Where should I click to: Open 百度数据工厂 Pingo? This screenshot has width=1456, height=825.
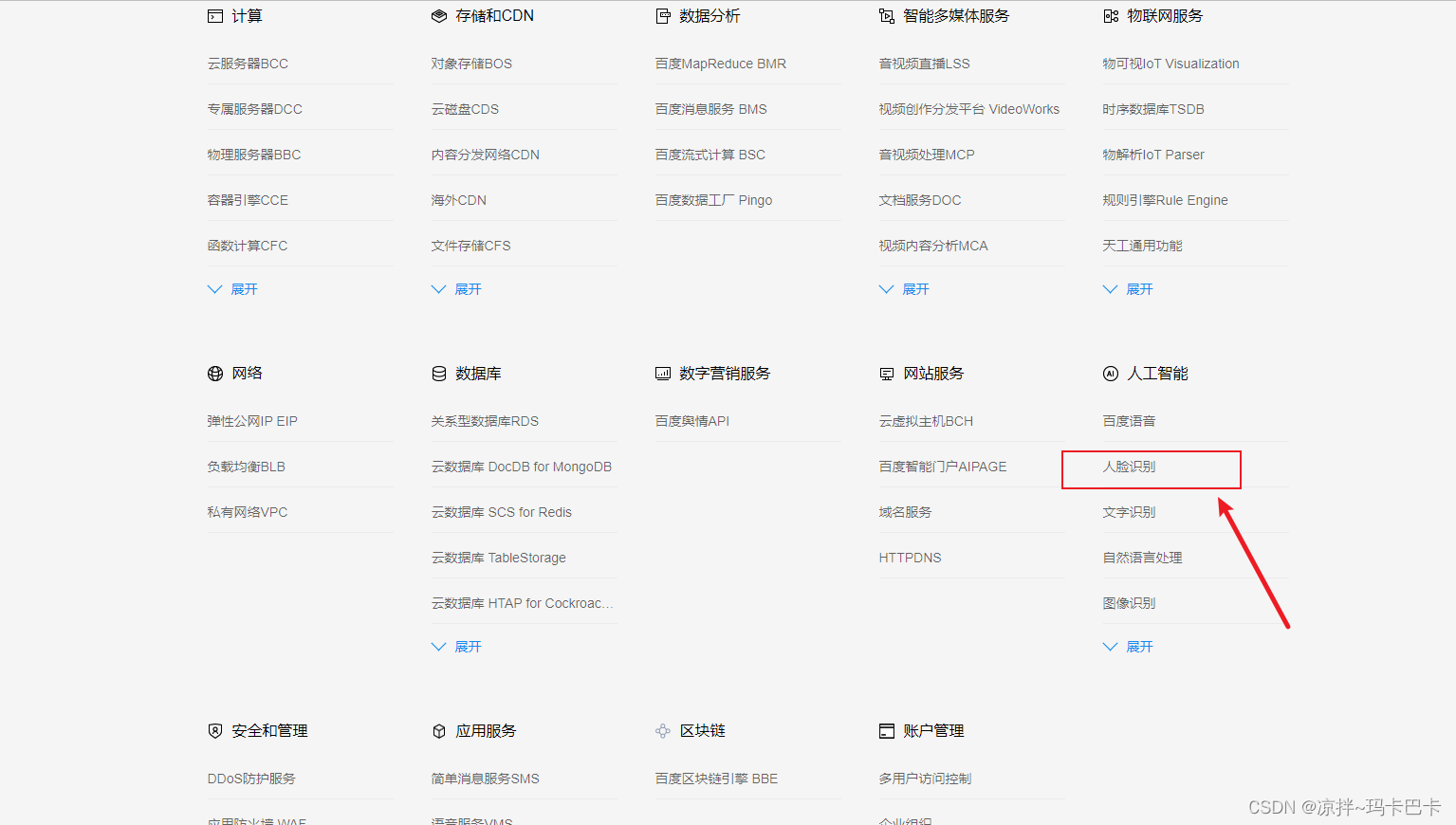(713, 200)
